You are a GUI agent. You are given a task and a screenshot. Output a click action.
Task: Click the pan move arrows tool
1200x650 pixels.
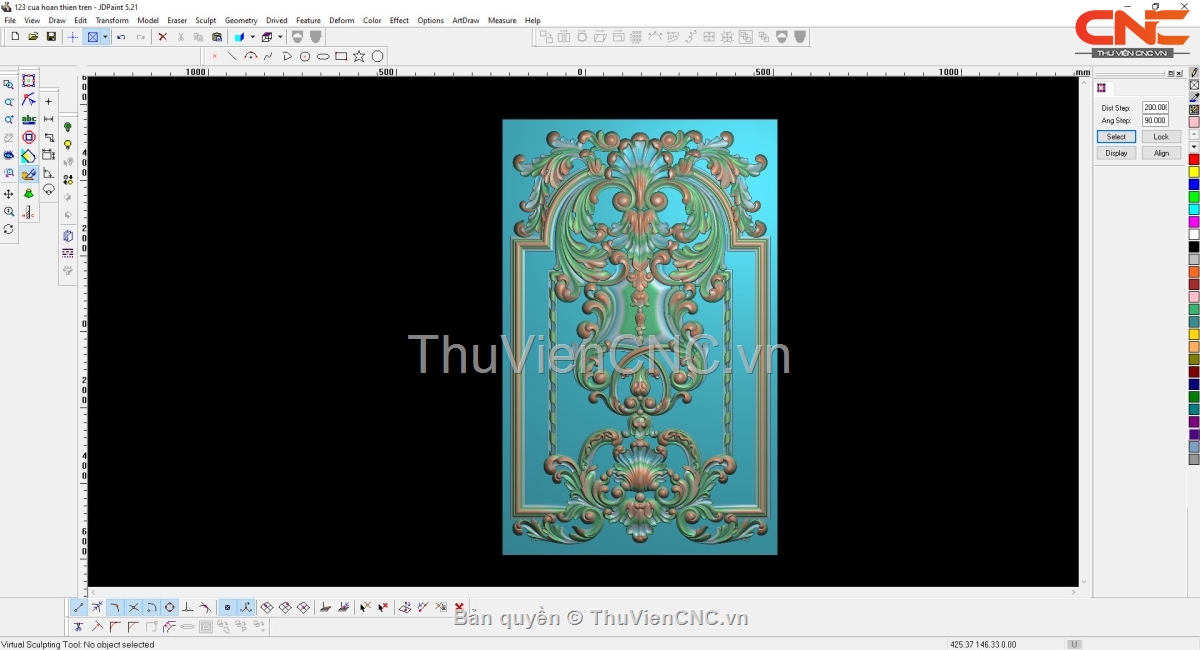coord(9,194)
